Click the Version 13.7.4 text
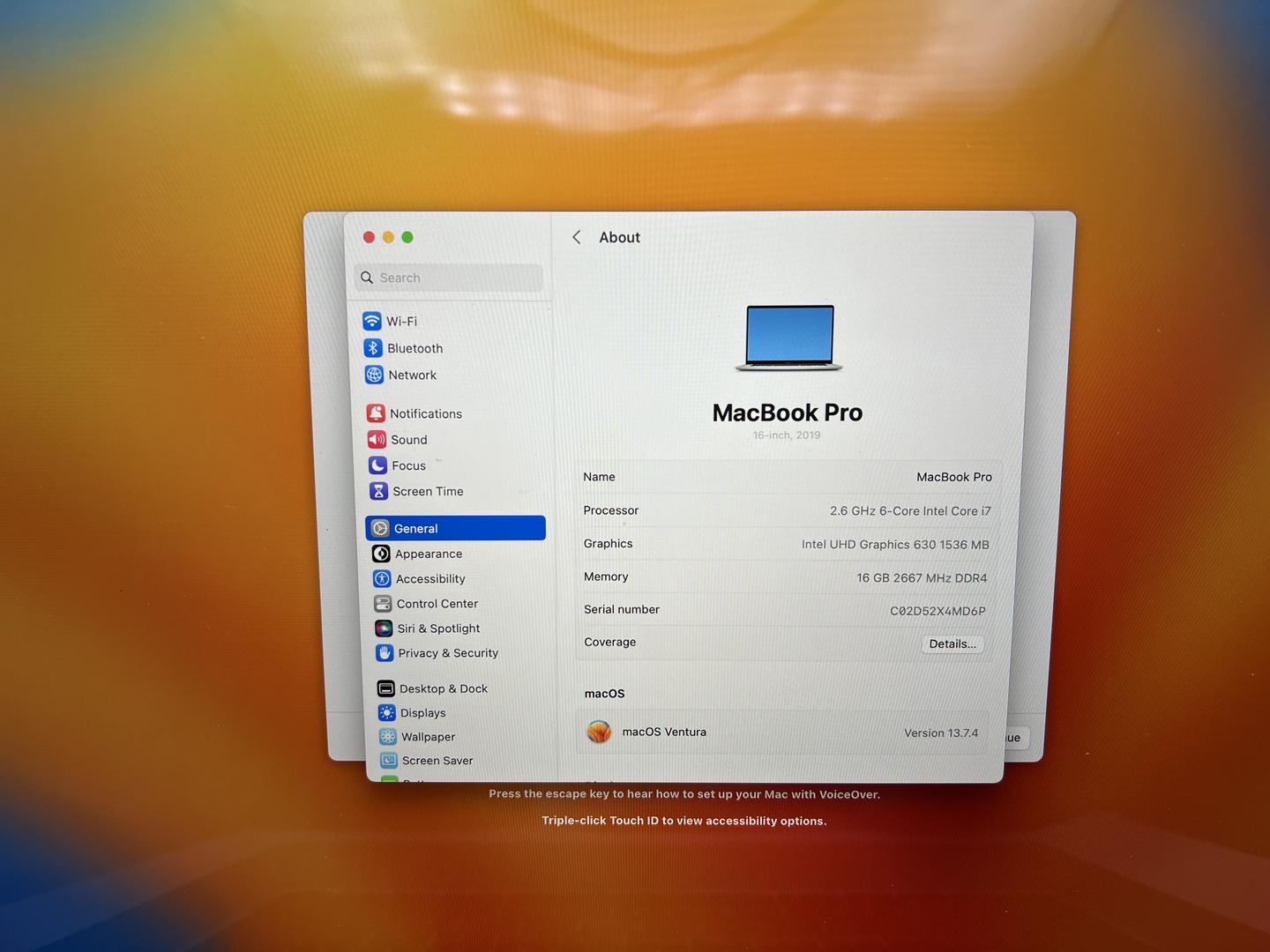Image resolution: width=1270 pixels, height=952 pixels. coord(941,733)
